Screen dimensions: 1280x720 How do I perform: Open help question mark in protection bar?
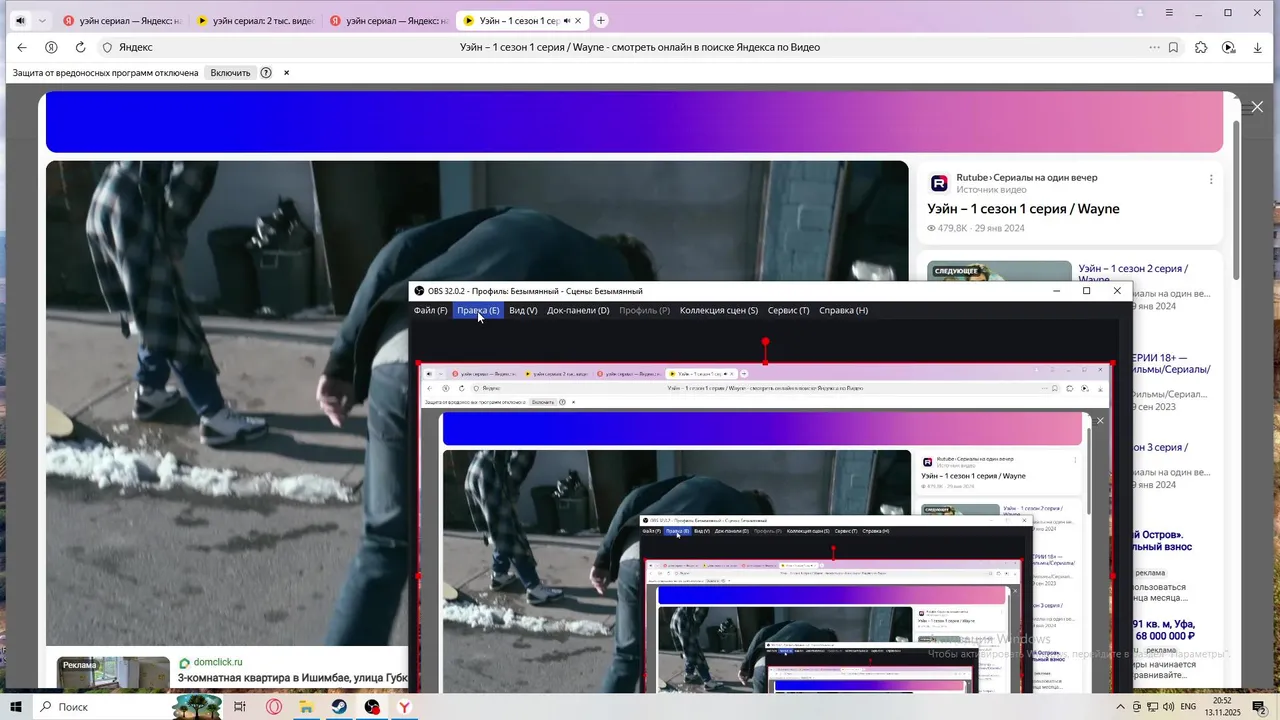coord(266,73)
